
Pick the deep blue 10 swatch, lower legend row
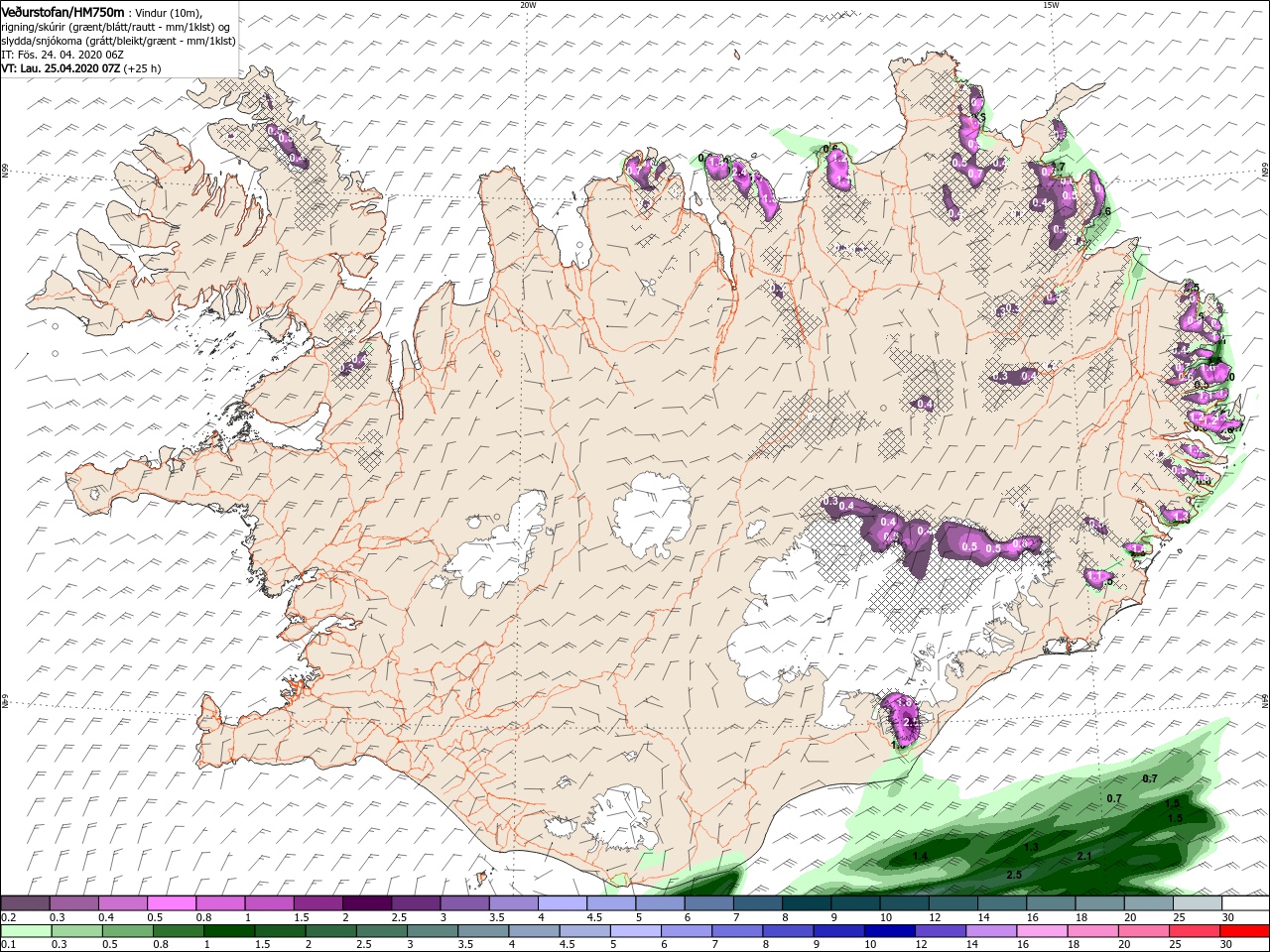pyautogui.click(x=889, y=931)
